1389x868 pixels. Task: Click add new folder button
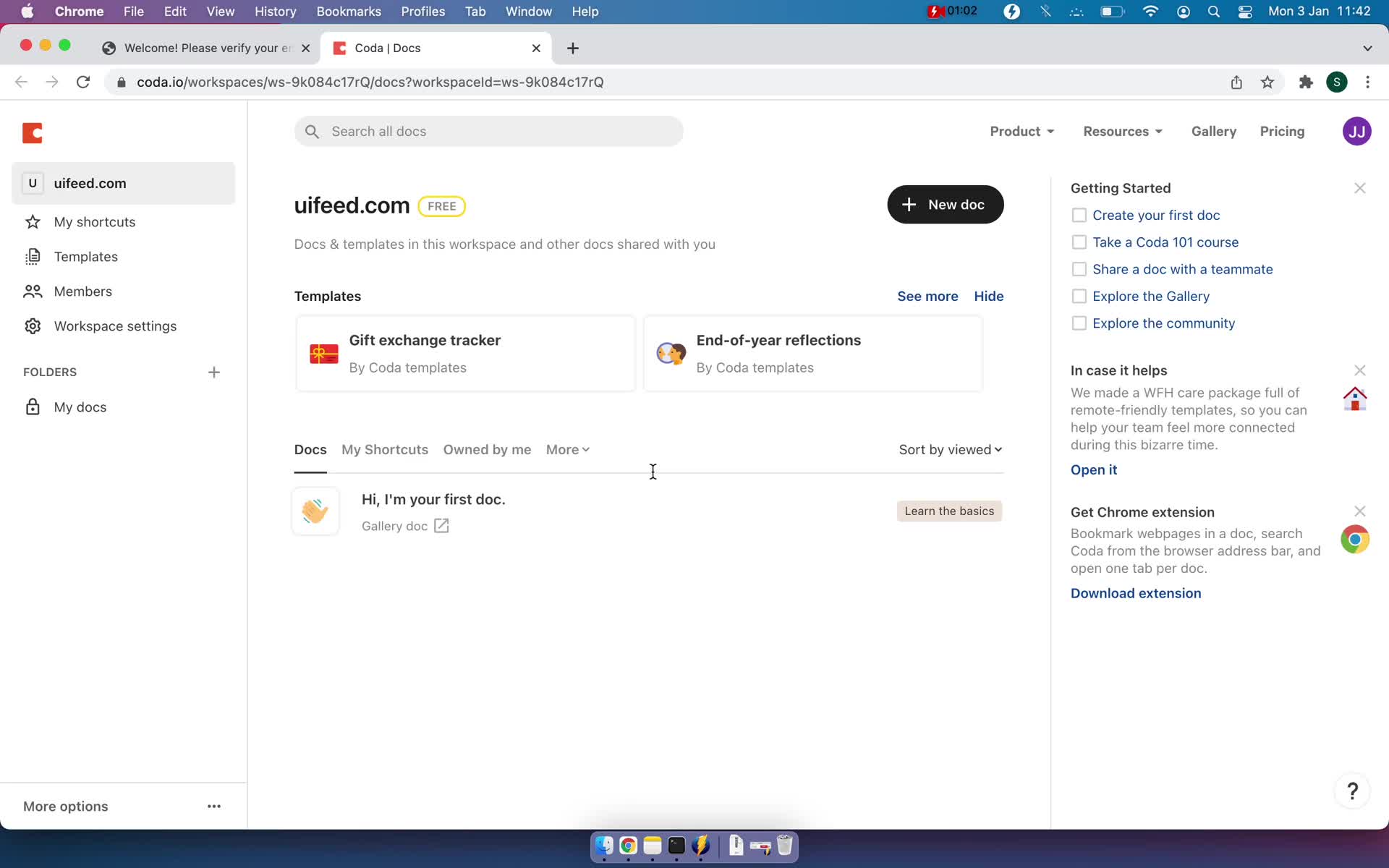[213, 372]
